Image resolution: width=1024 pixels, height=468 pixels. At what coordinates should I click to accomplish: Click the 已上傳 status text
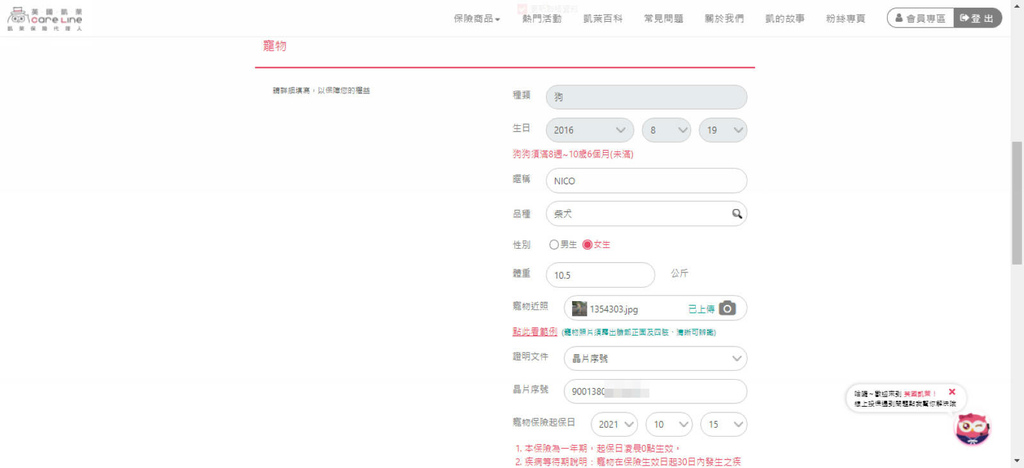click(x=701, y=309)
